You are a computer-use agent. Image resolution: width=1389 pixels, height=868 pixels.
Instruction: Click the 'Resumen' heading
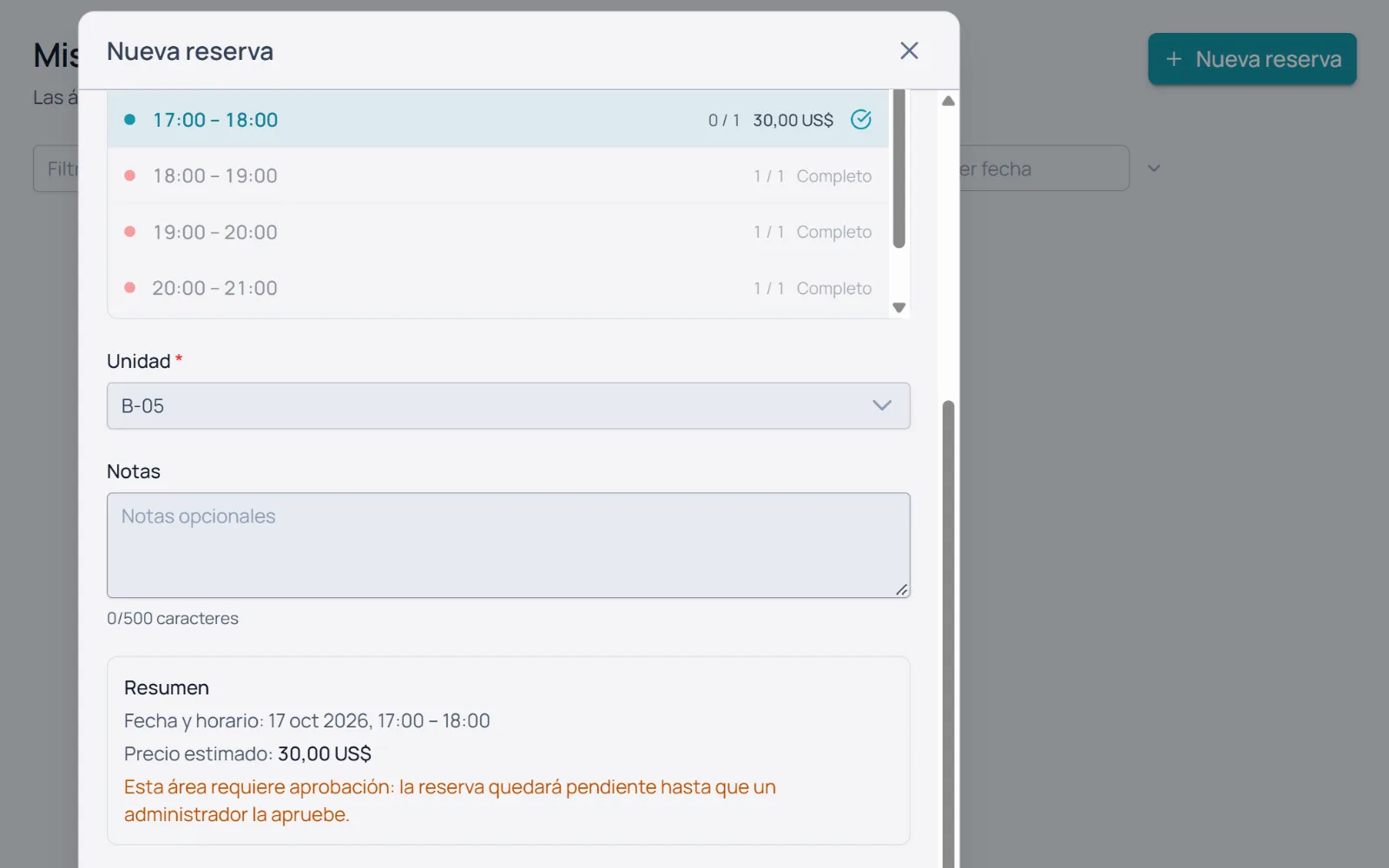(167, 688)
